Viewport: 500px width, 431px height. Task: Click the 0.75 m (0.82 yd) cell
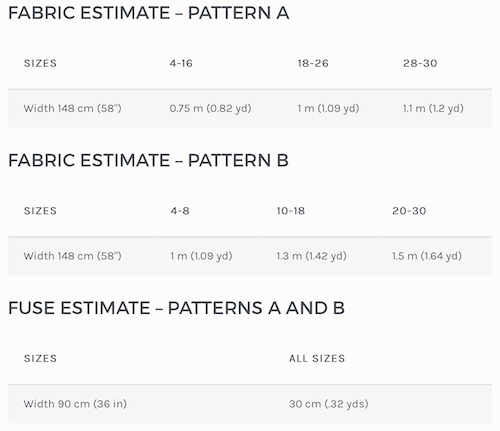click(x=210, y=108)
